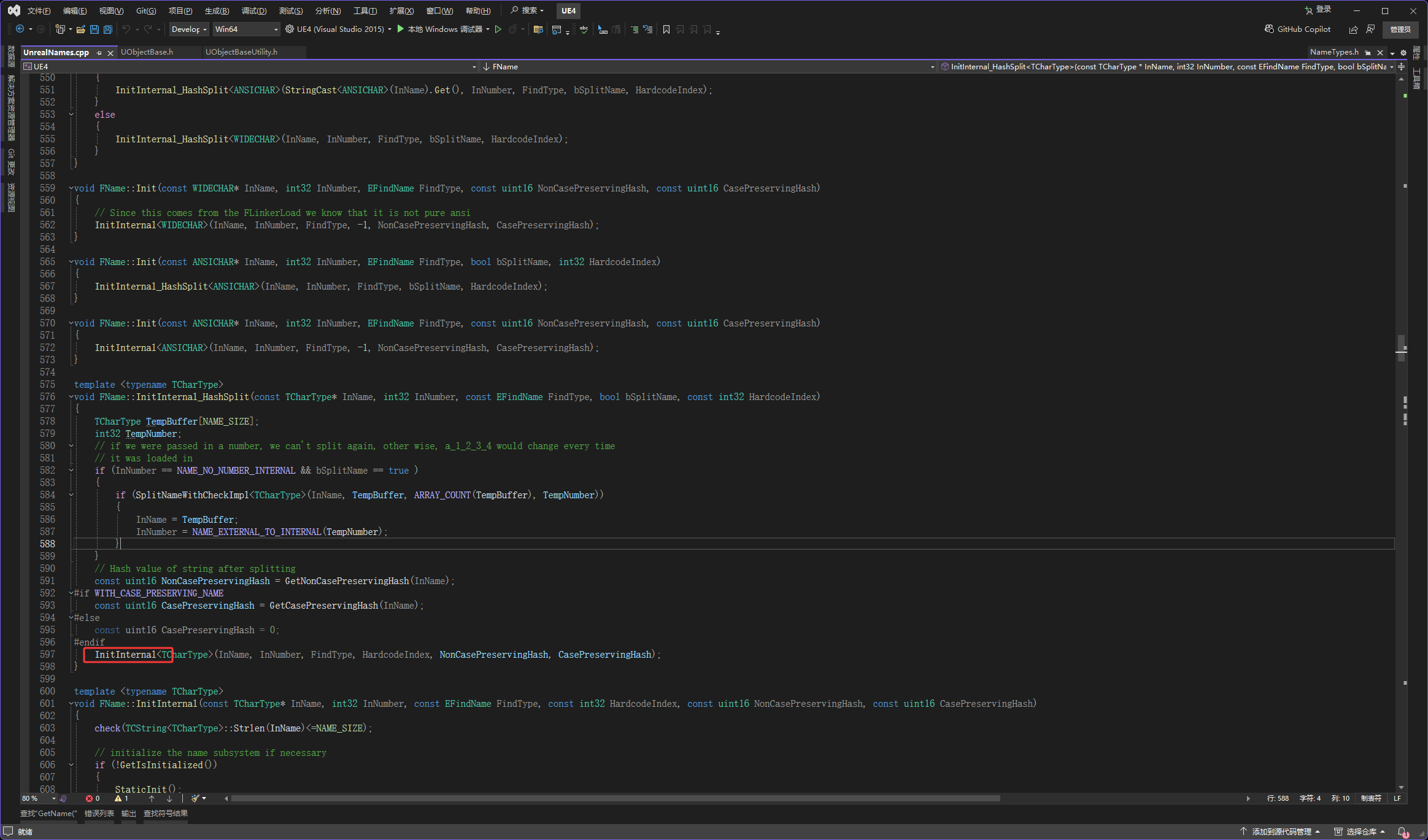Click the Open File folder icon
This screenshot has width=1428, height=840.
[x=80, y=29]
